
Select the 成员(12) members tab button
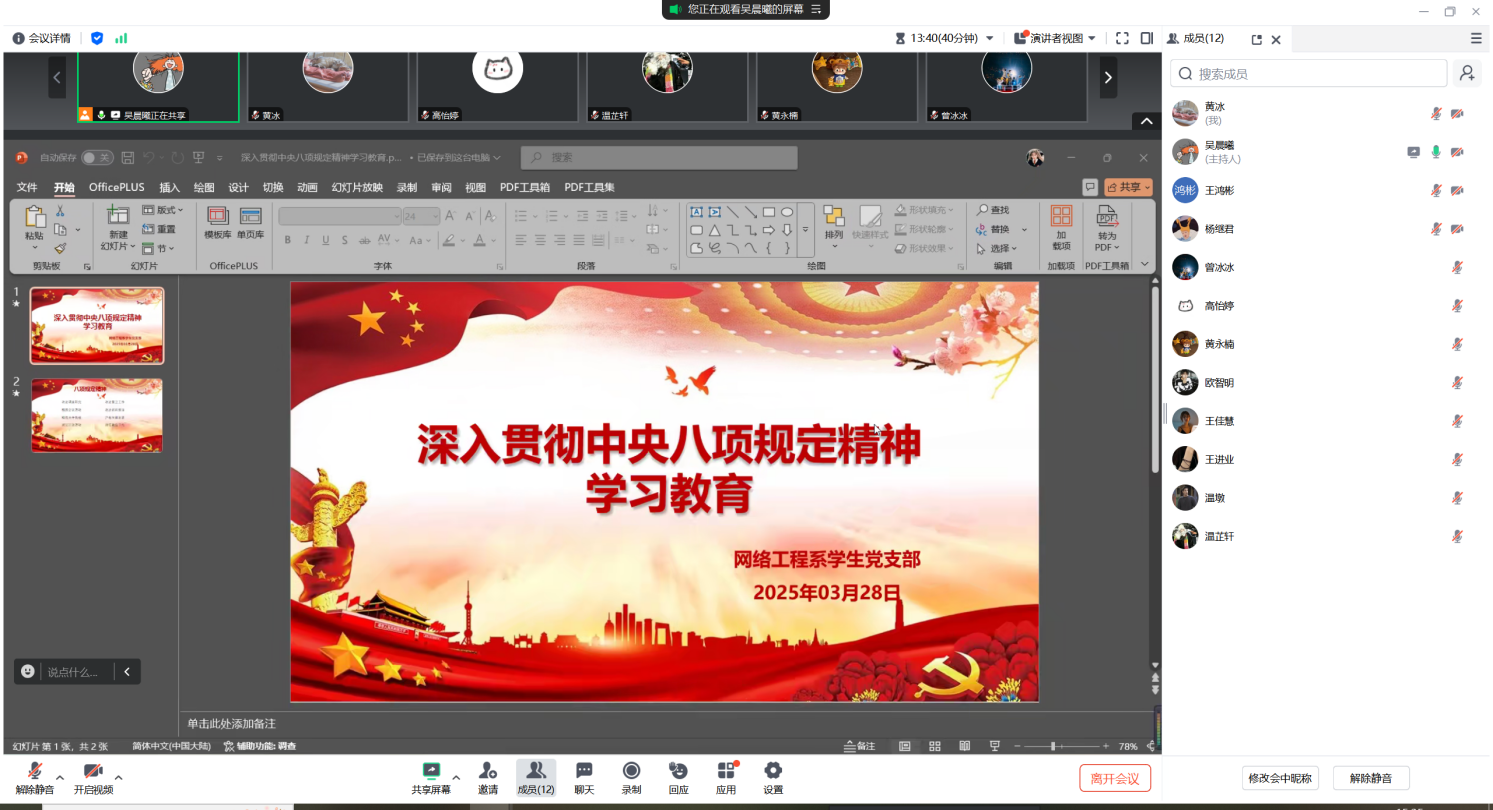pos(536,777)
